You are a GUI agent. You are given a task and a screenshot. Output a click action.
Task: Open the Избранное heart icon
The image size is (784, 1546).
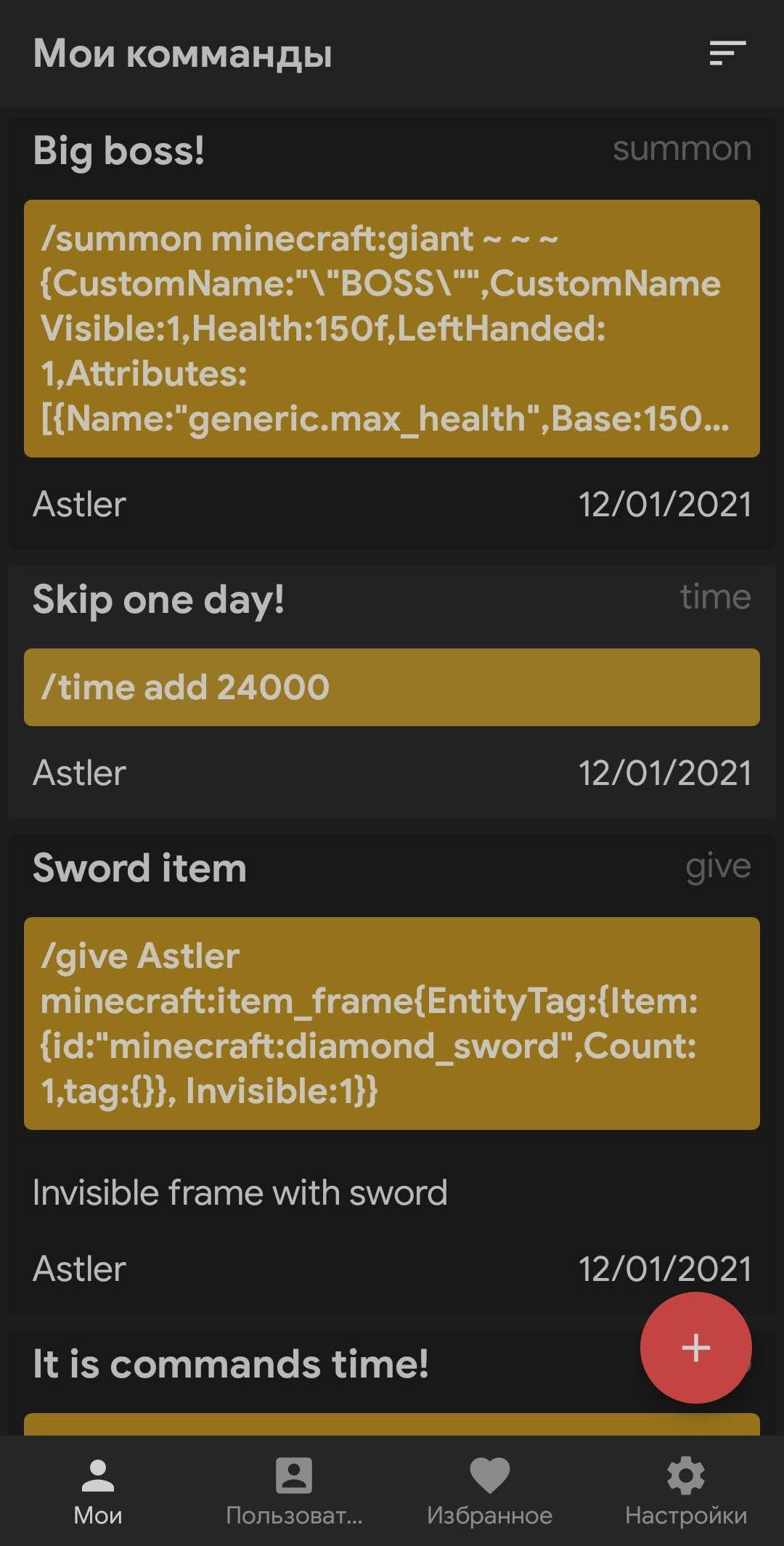pos(490,1476)
